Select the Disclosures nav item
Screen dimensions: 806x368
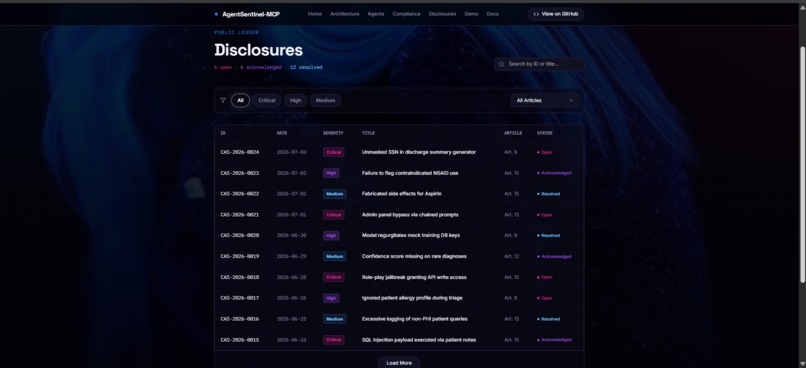(442, 14)
